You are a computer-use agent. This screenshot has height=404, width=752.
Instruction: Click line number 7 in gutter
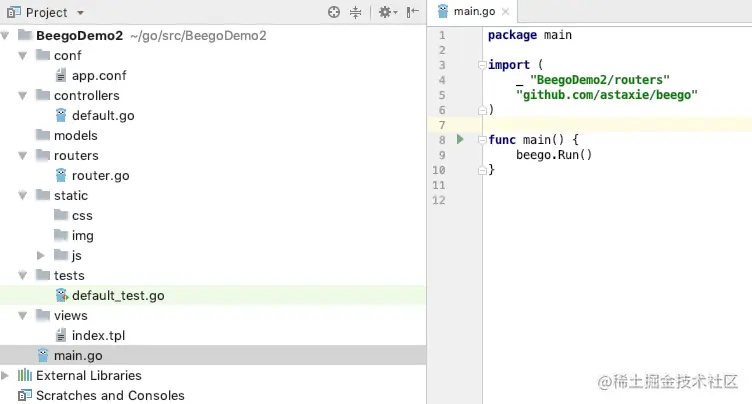[x=442, y=125]
